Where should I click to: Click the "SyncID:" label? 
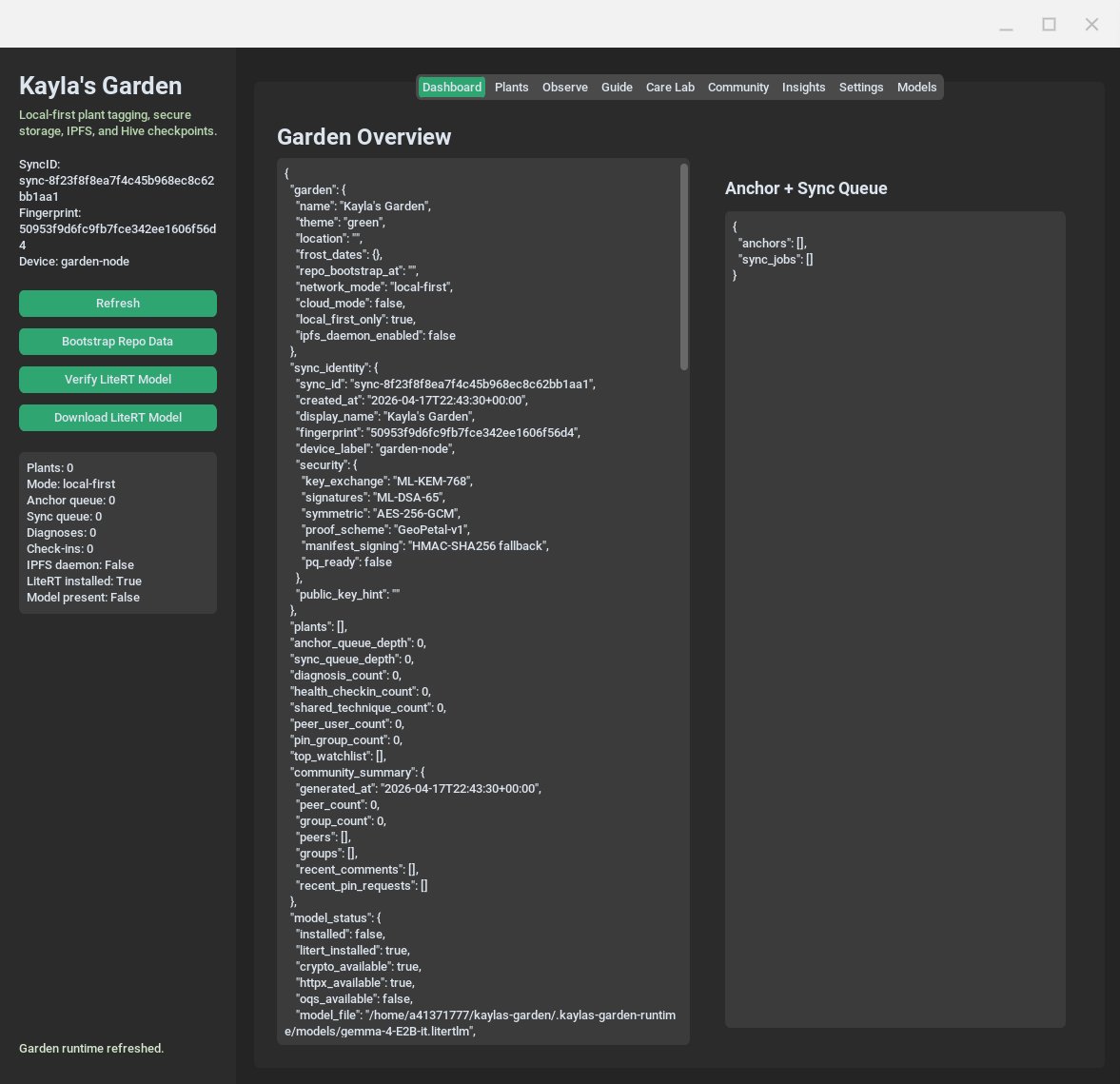pyautogui.click(x=39, y=165)
